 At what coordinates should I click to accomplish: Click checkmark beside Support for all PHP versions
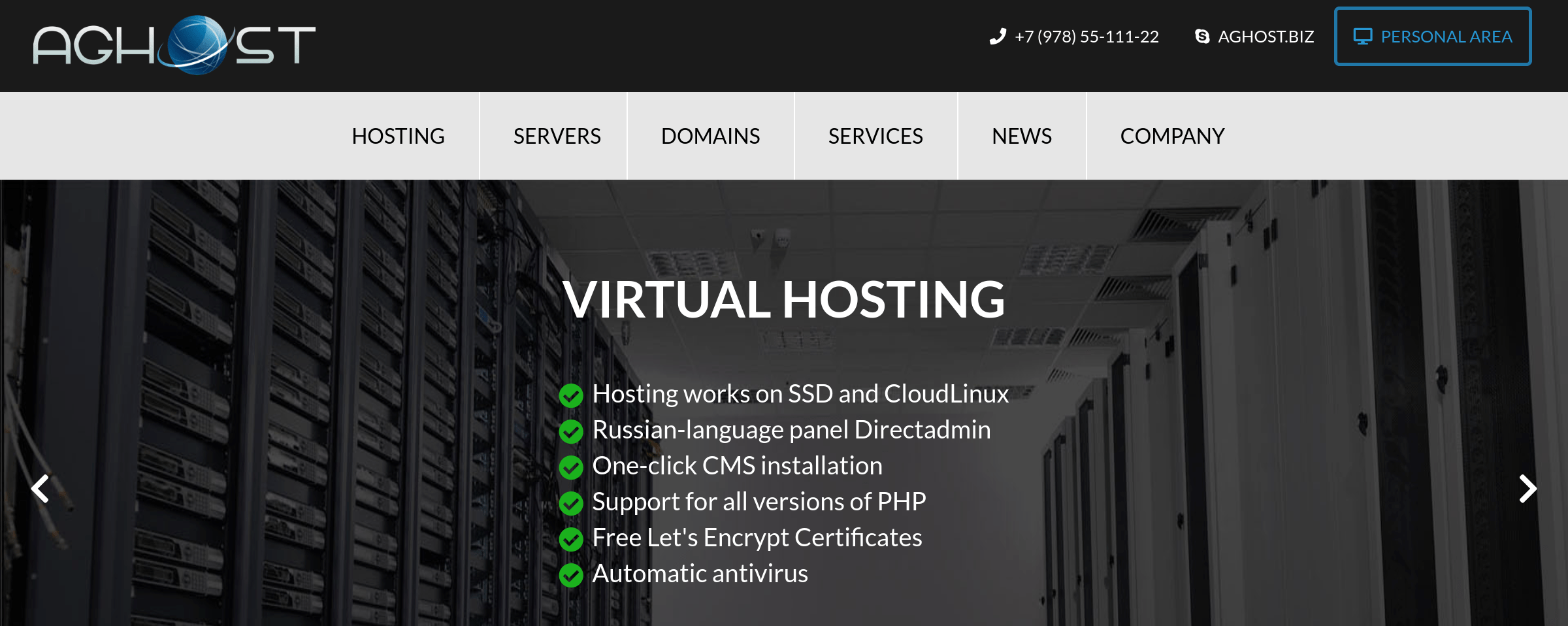[571, 503]
